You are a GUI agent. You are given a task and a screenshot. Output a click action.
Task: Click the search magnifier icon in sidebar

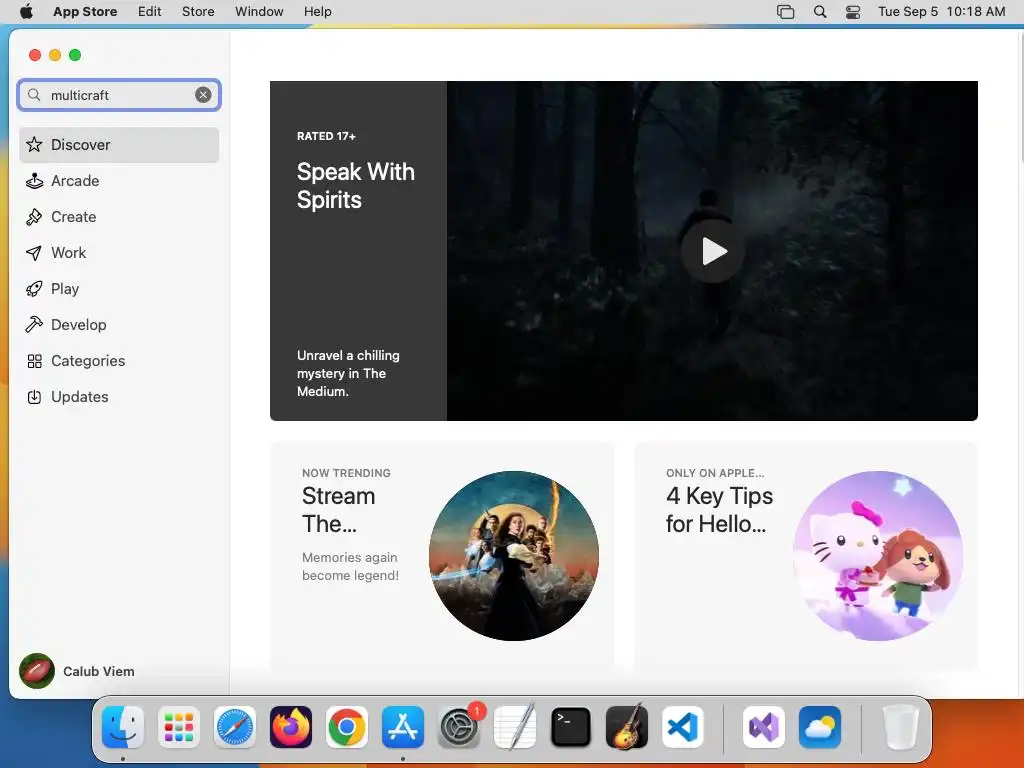click(x=34, y=95)
